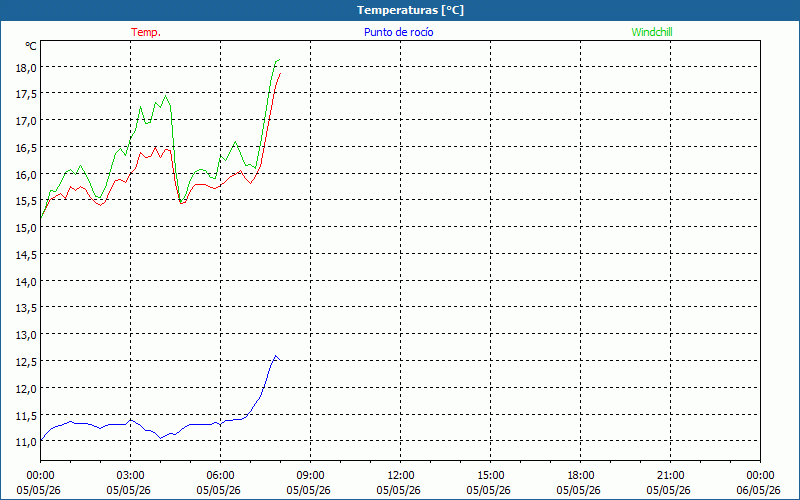
Task: Click the 17,0 y-axis value
Action: [26, 121]
